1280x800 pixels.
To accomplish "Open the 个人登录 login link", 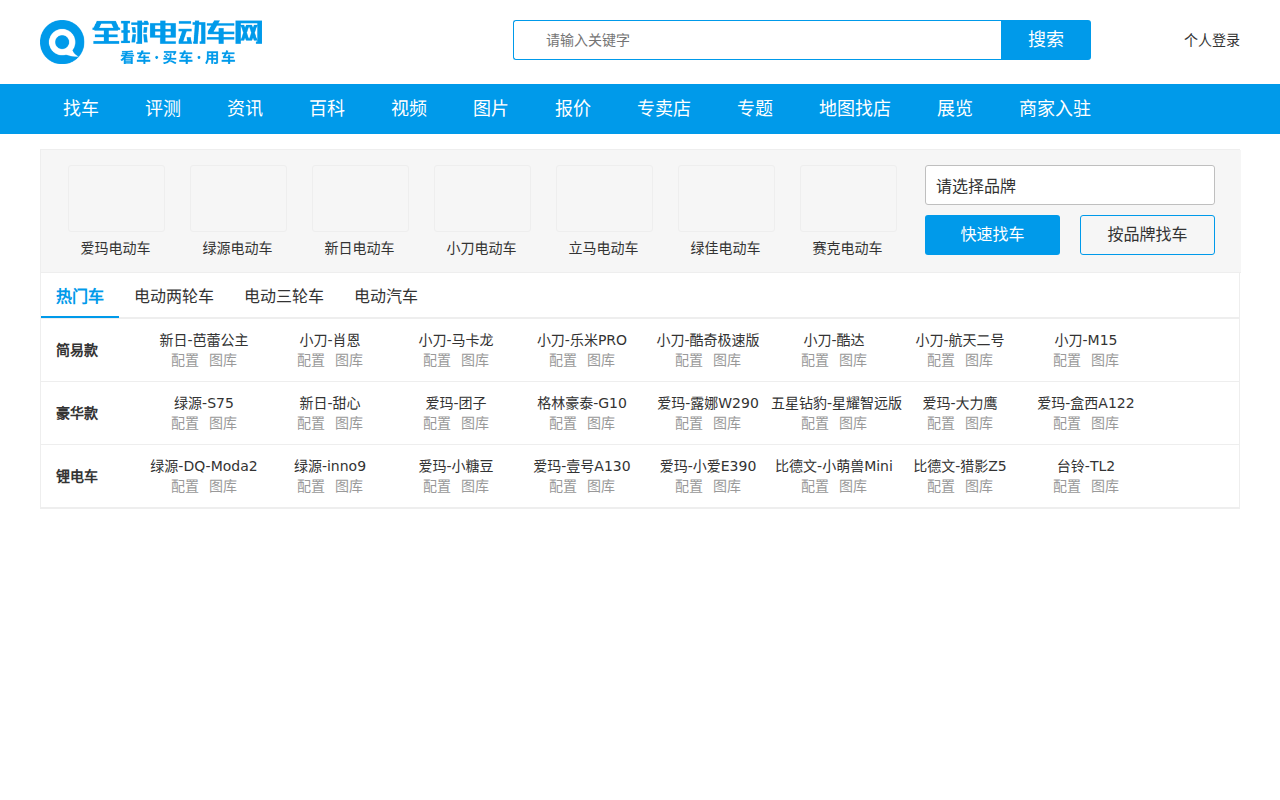I will [1212, 40].
